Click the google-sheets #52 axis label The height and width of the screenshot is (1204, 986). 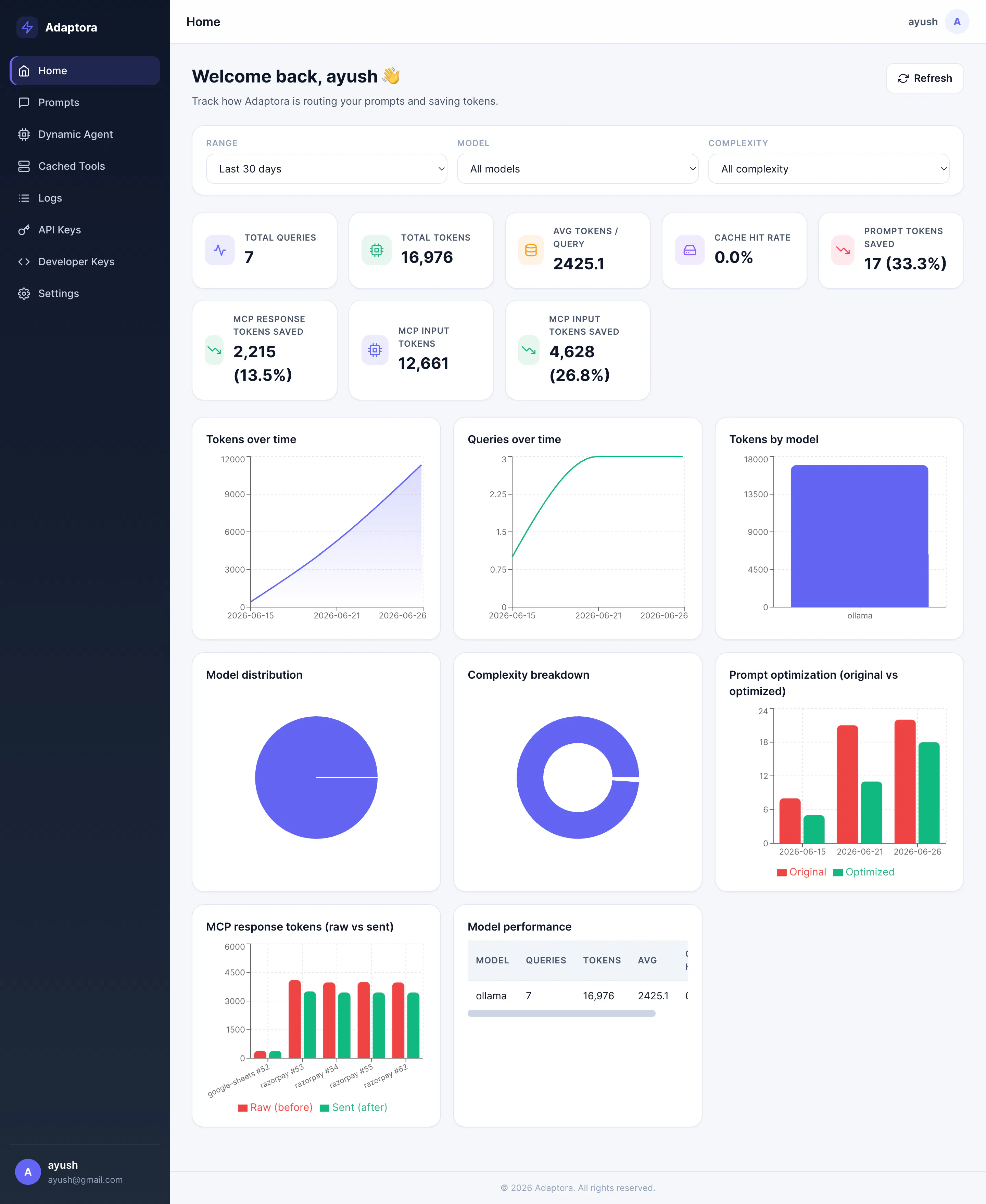point(239,1081)
